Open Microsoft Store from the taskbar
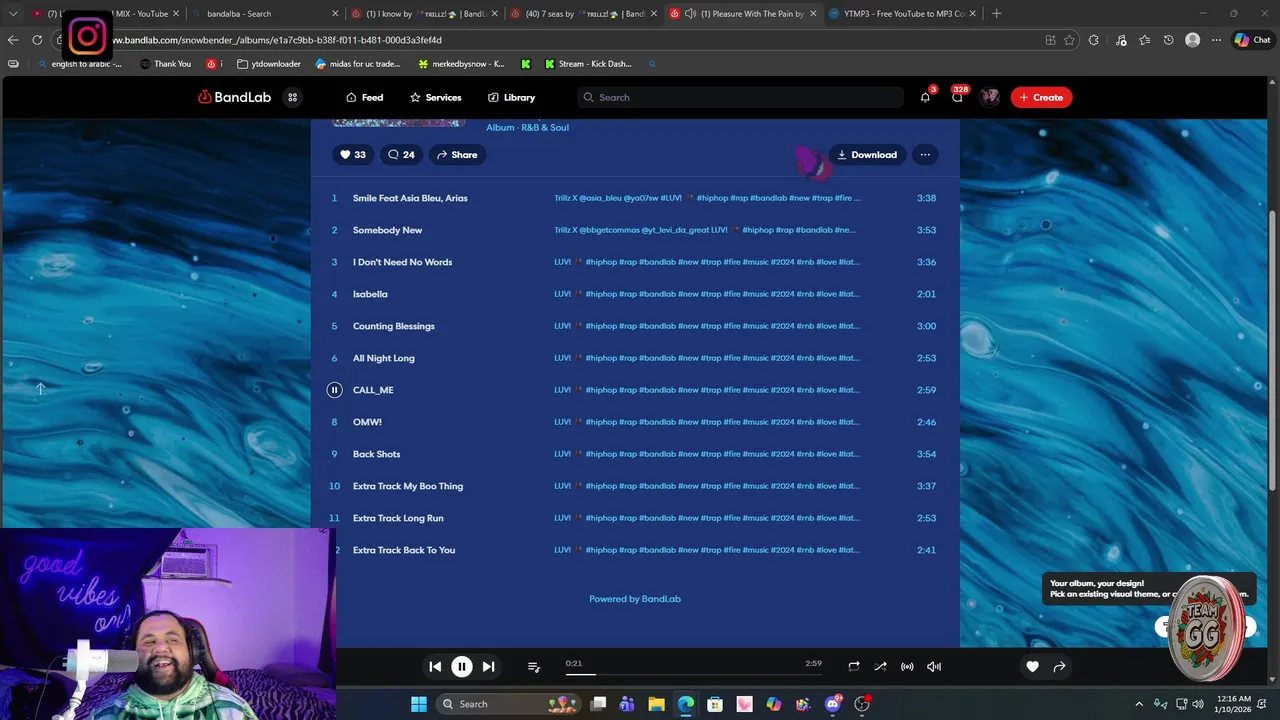This screenshot has width=1280, height=720. [x=715, y=704]
